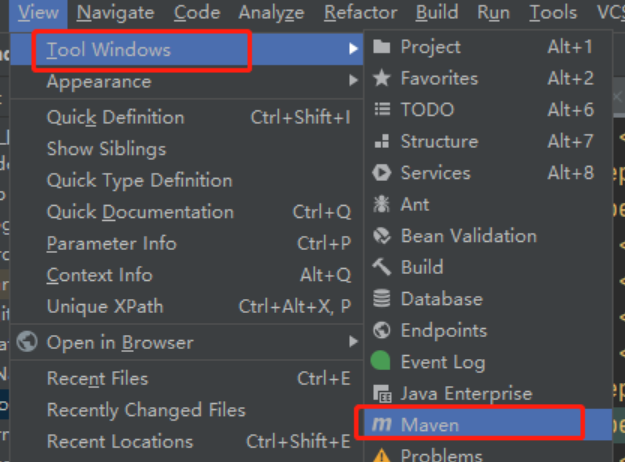Screen dimensions: 625x462
Task: Click the Maven m icon
Action: [381, 425]
